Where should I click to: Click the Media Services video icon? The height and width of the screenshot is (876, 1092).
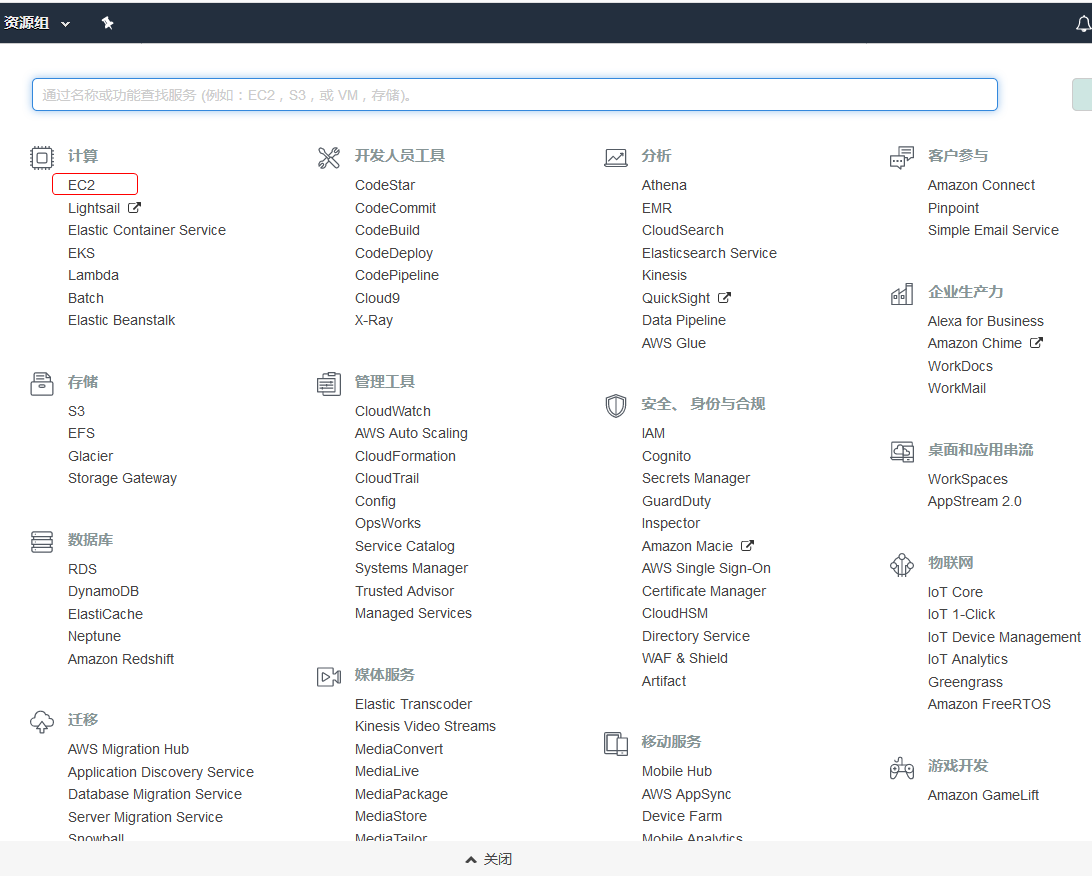(x=329, y=676)
